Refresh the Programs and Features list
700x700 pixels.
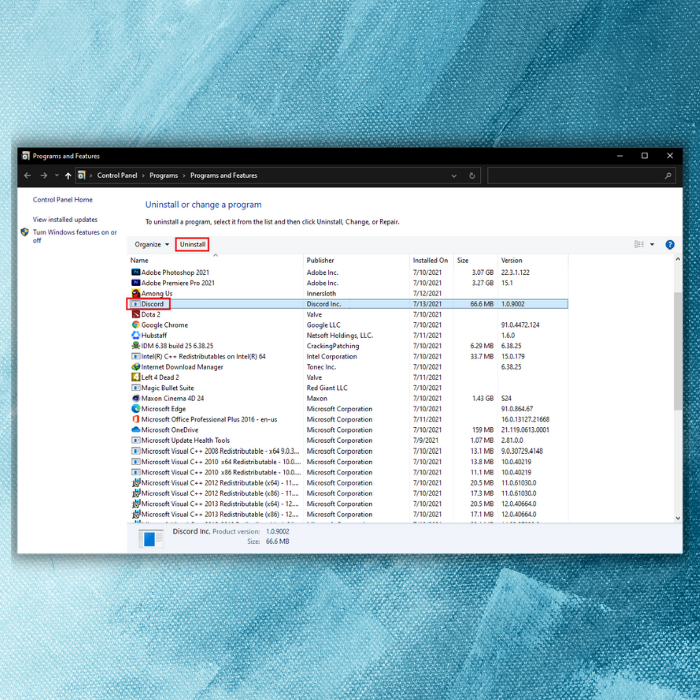click(472, 175)
